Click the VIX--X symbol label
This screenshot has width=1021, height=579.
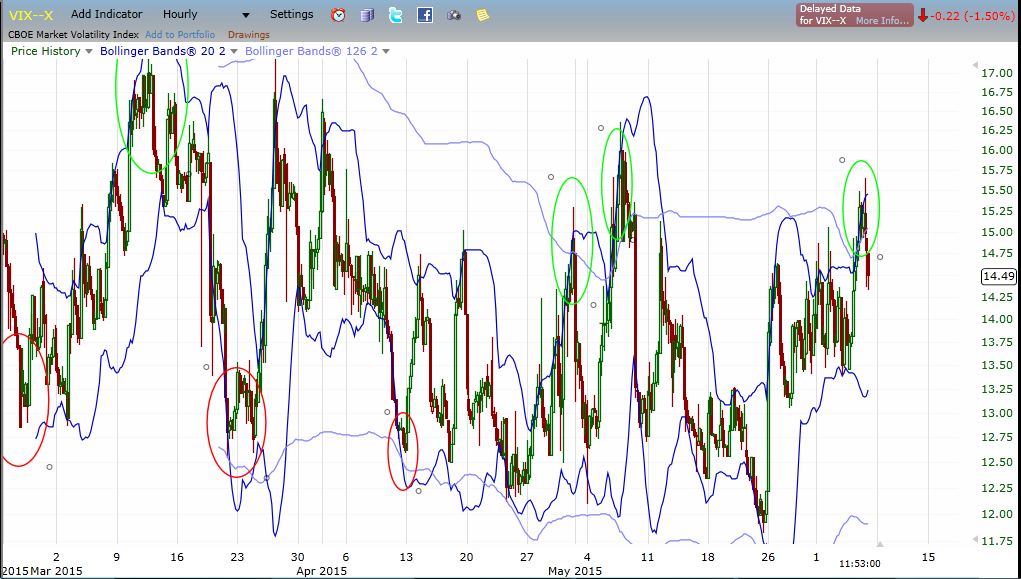(x=31, y=15)
